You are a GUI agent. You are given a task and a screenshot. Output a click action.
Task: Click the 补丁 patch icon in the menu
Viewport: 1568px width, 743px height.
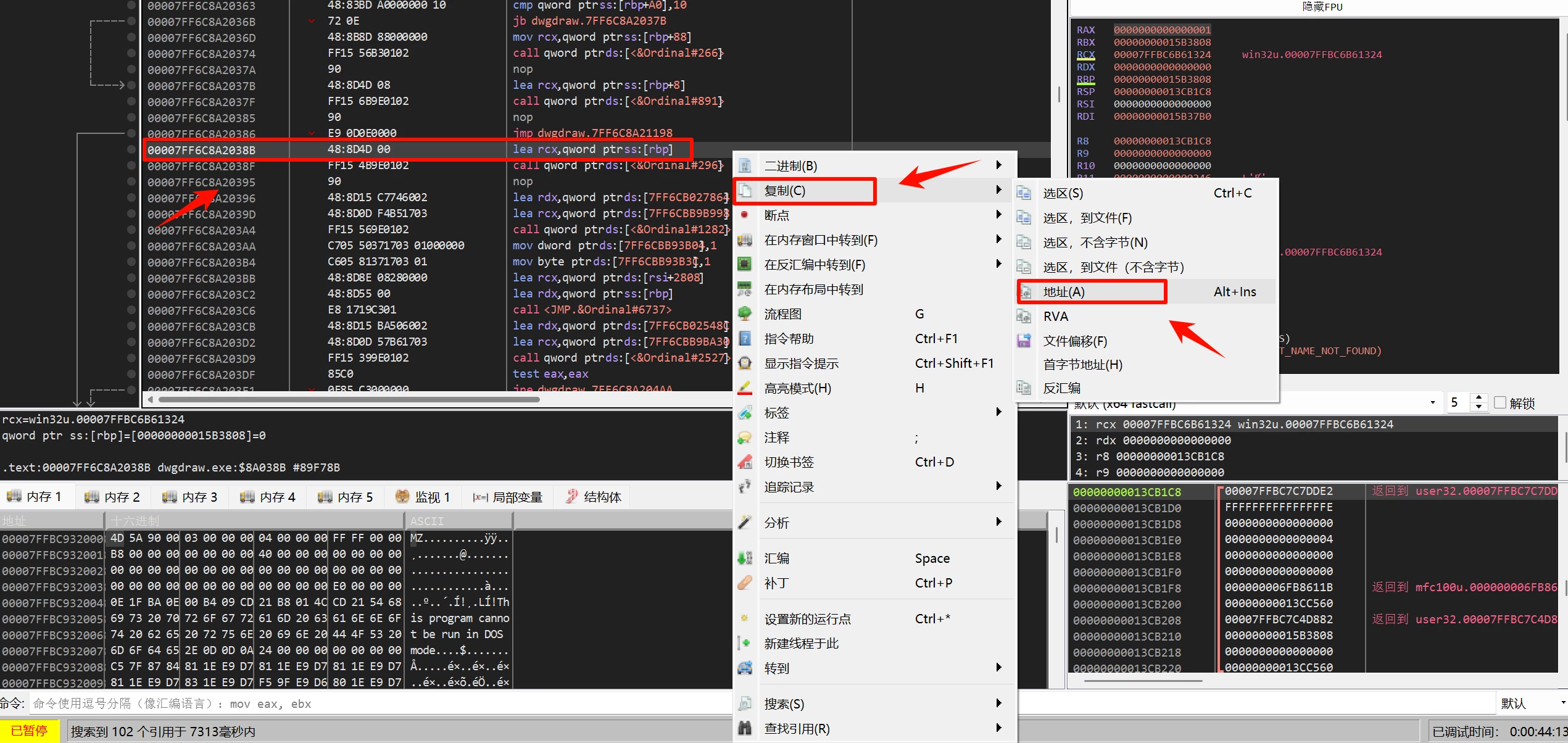coord(745,583)
